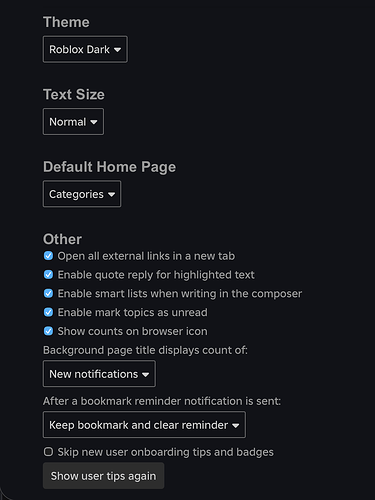Toggle Show counts on browser icon
This screenshot has width=375, height=500.
[48, 331]
